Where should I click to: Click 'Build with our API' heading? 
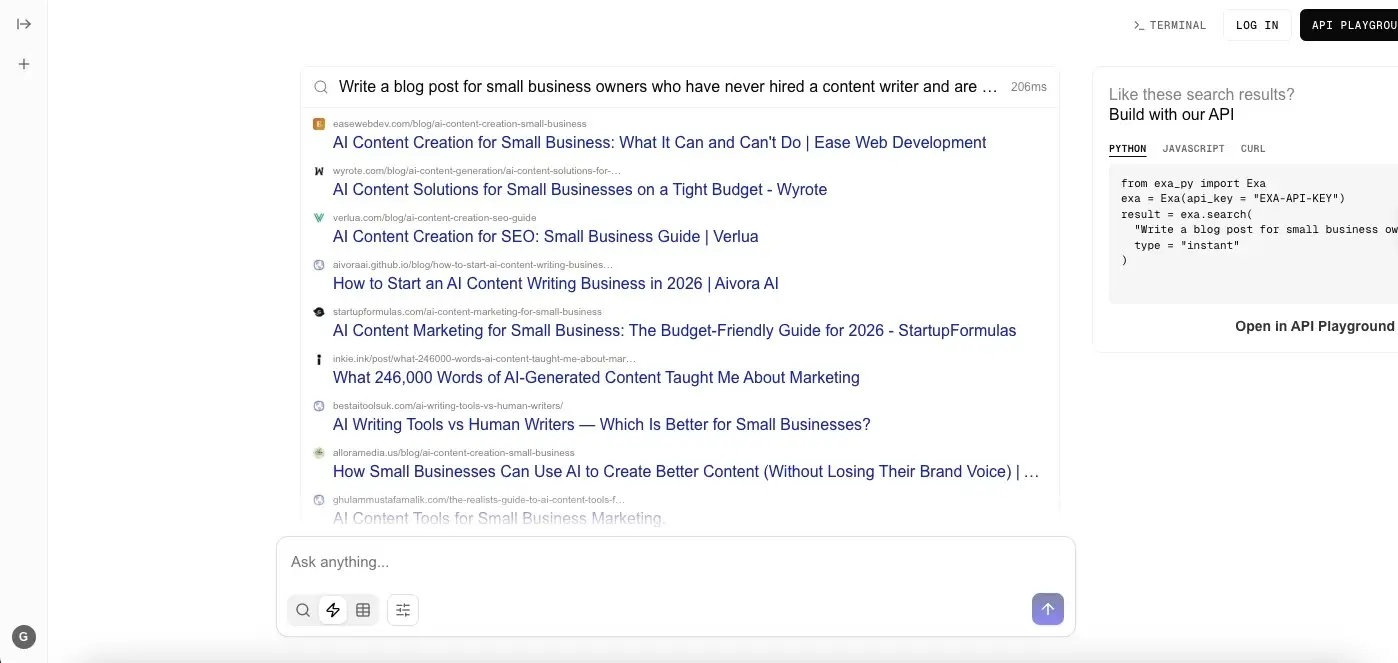[1171, 115]
